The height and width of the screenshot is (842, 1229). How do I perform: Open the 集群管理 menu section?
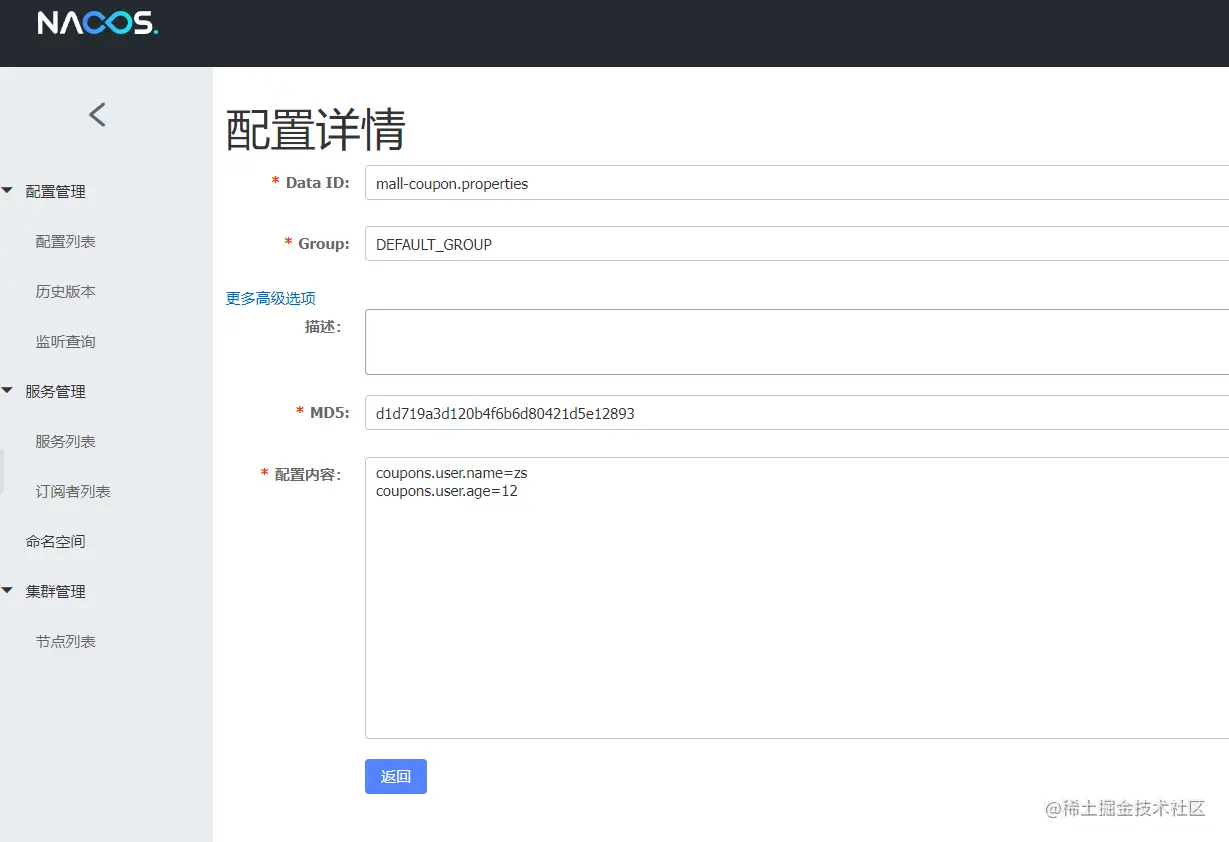(56, 592)
